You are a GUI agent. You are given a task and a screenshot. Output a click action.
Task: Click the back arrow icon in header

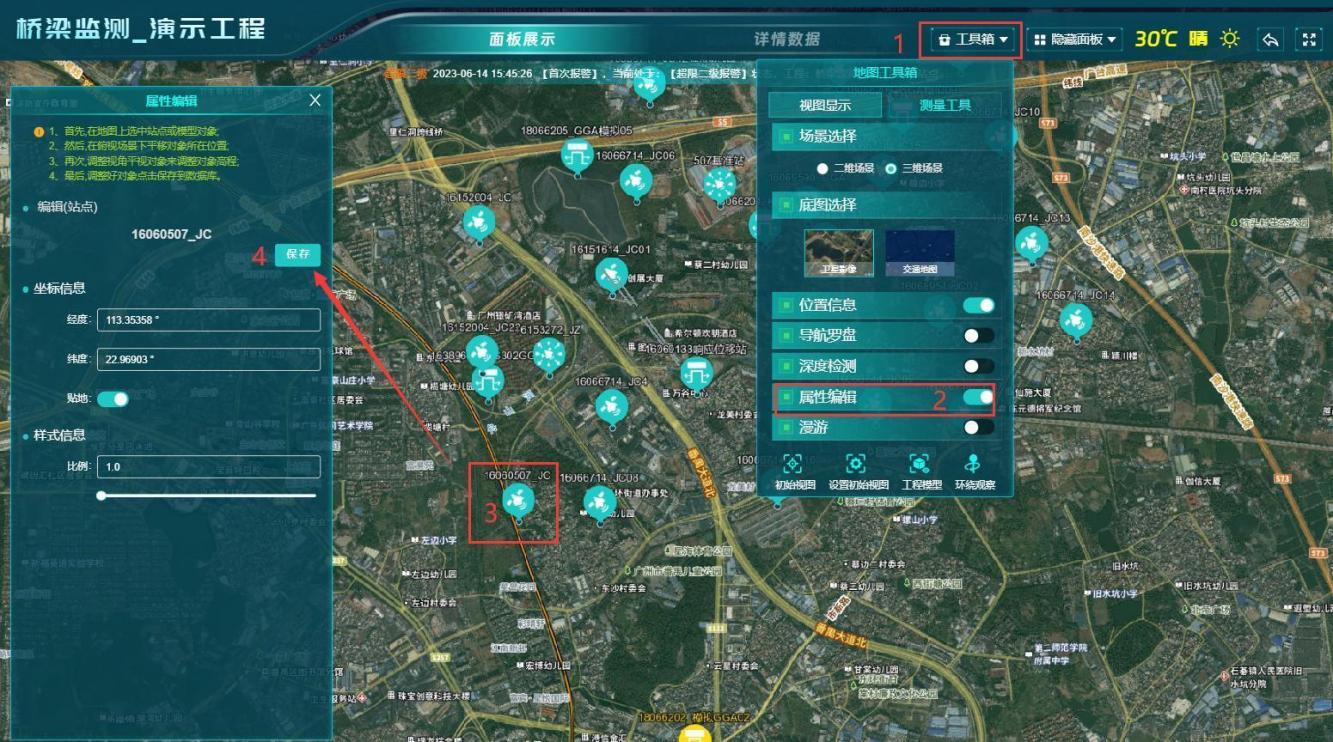1271,39
